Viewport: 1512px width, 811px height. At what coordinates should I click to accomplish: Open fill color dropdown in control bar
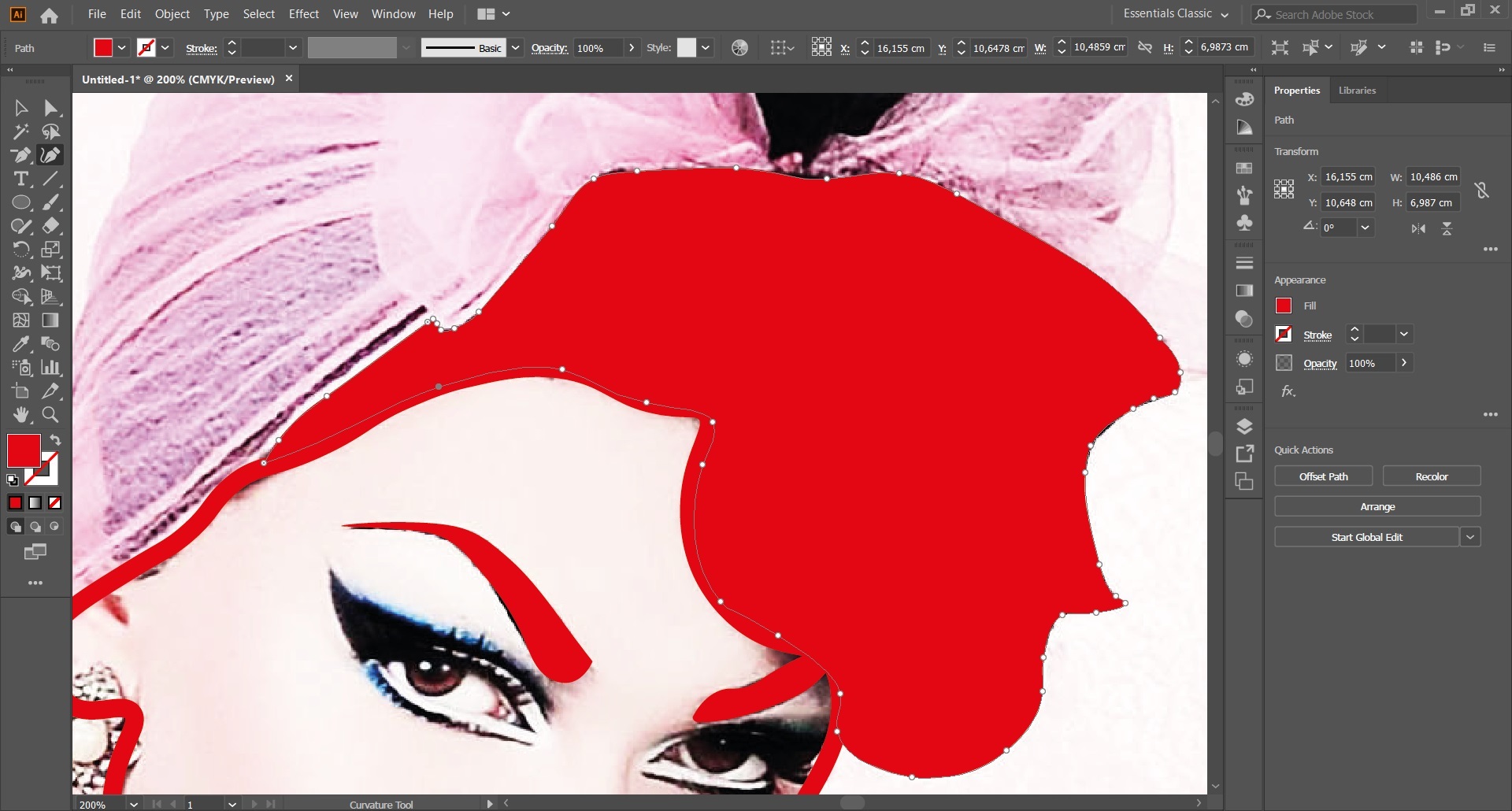122,48
